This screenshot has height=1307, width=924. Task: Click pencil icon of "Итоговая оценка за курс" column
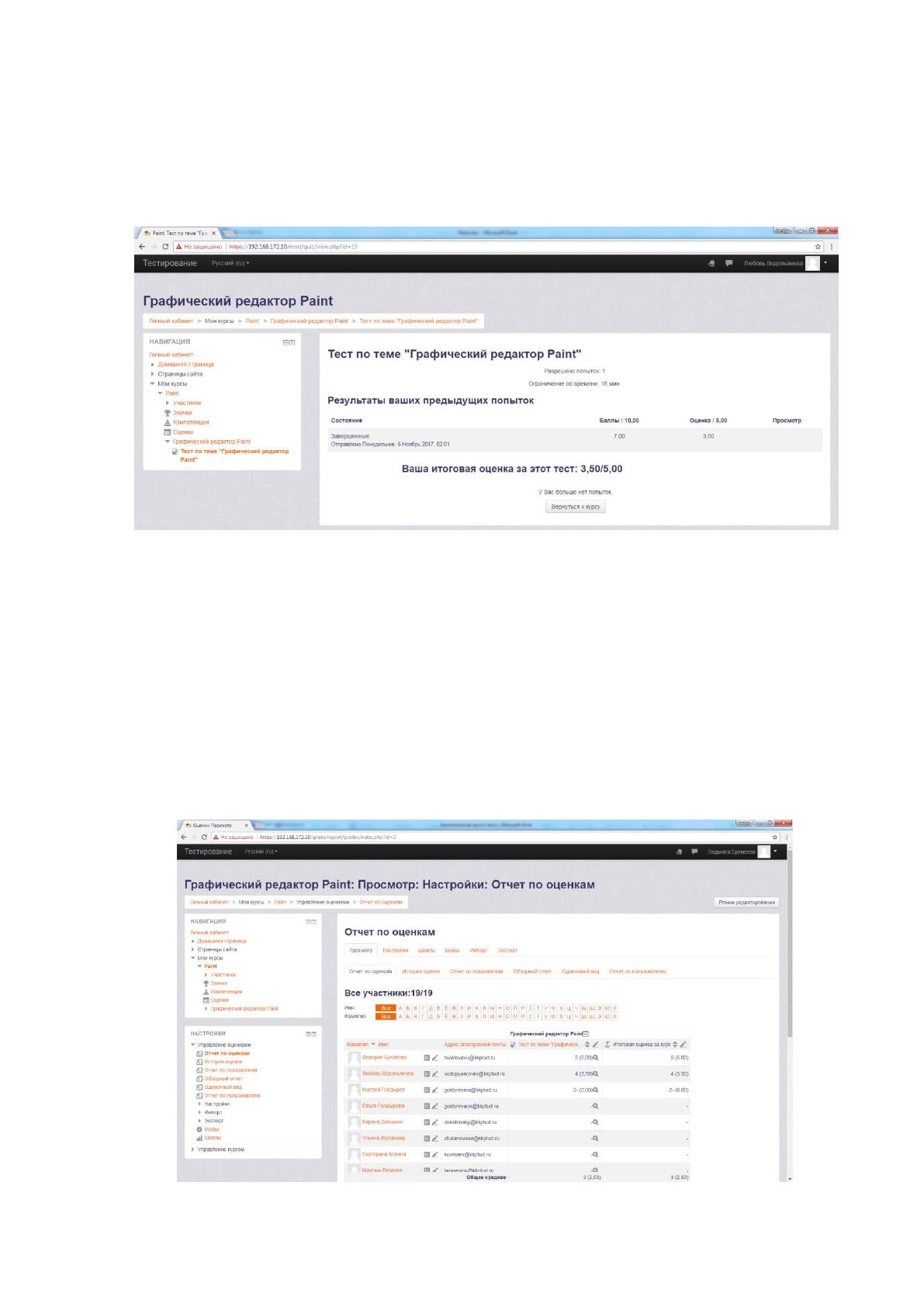click(x=683, y=1045)
